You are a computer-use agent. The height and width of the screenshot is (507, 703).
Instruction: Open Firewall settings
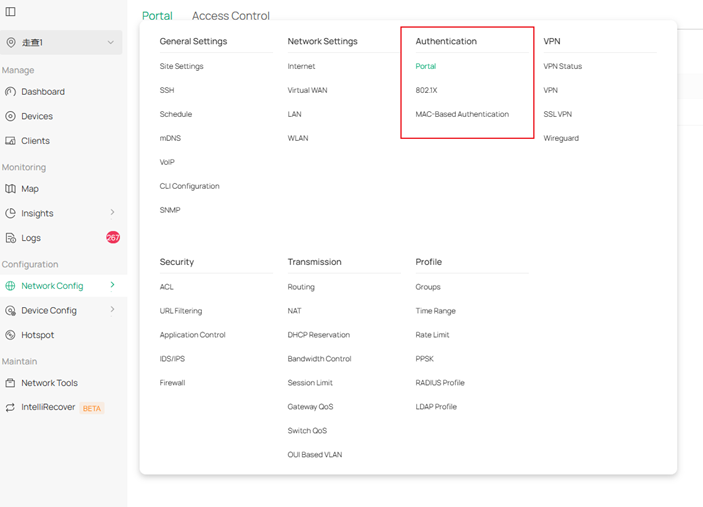click(x=172, y=383)
